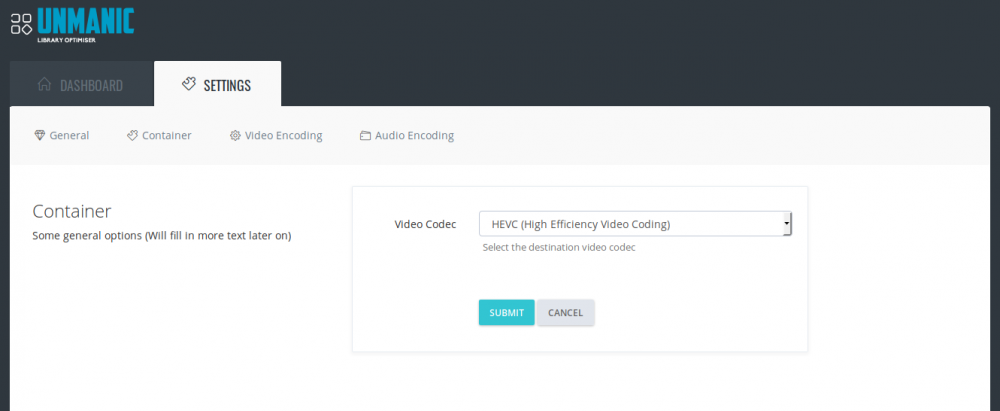Open the Video Codec dropdown
Image resolution: width=1000 pixels, height=411 pixels.
tap(635, 224)
